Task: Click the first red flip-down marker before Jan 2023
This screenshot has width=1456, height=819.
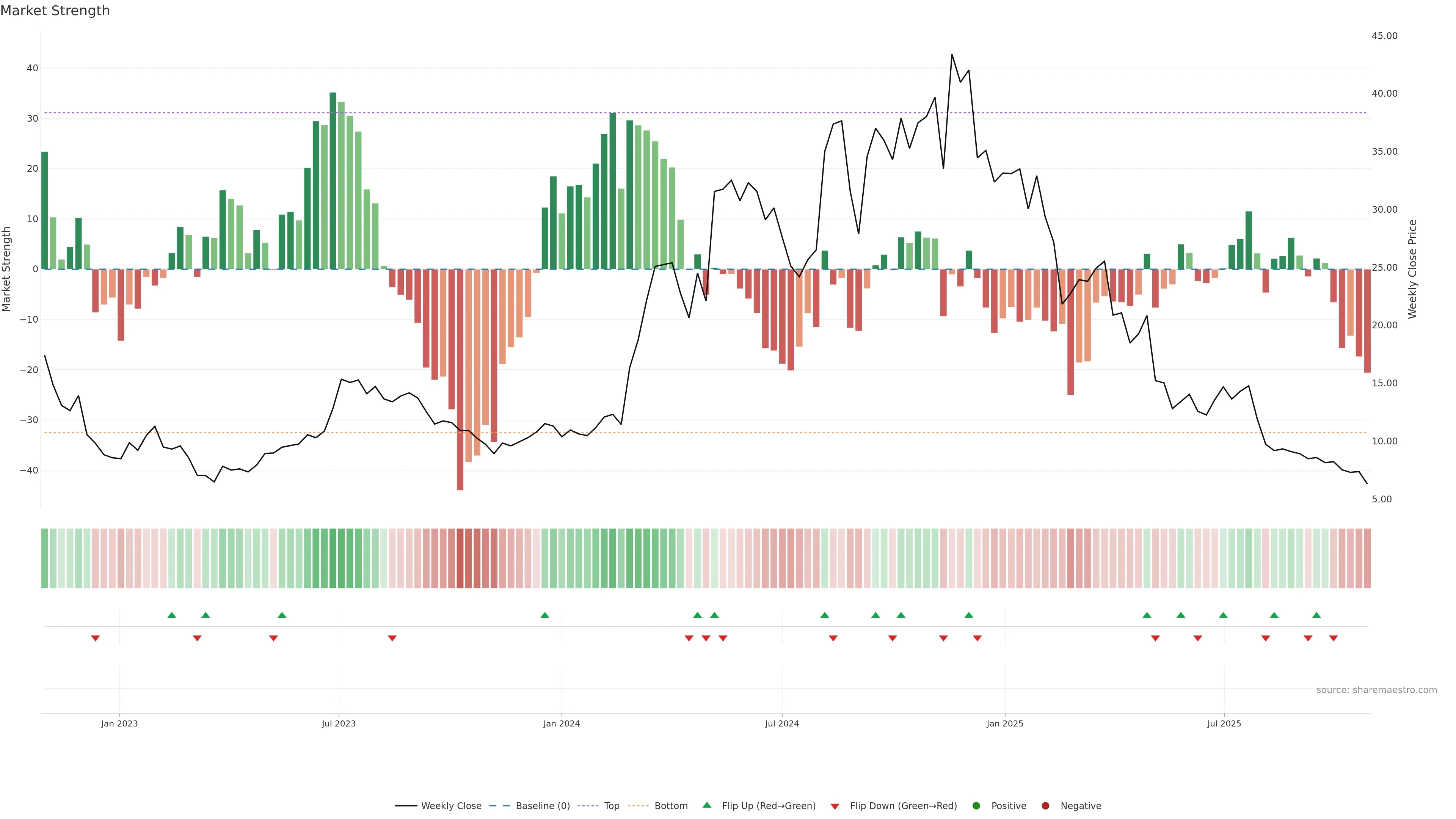Action: (96, 638)
